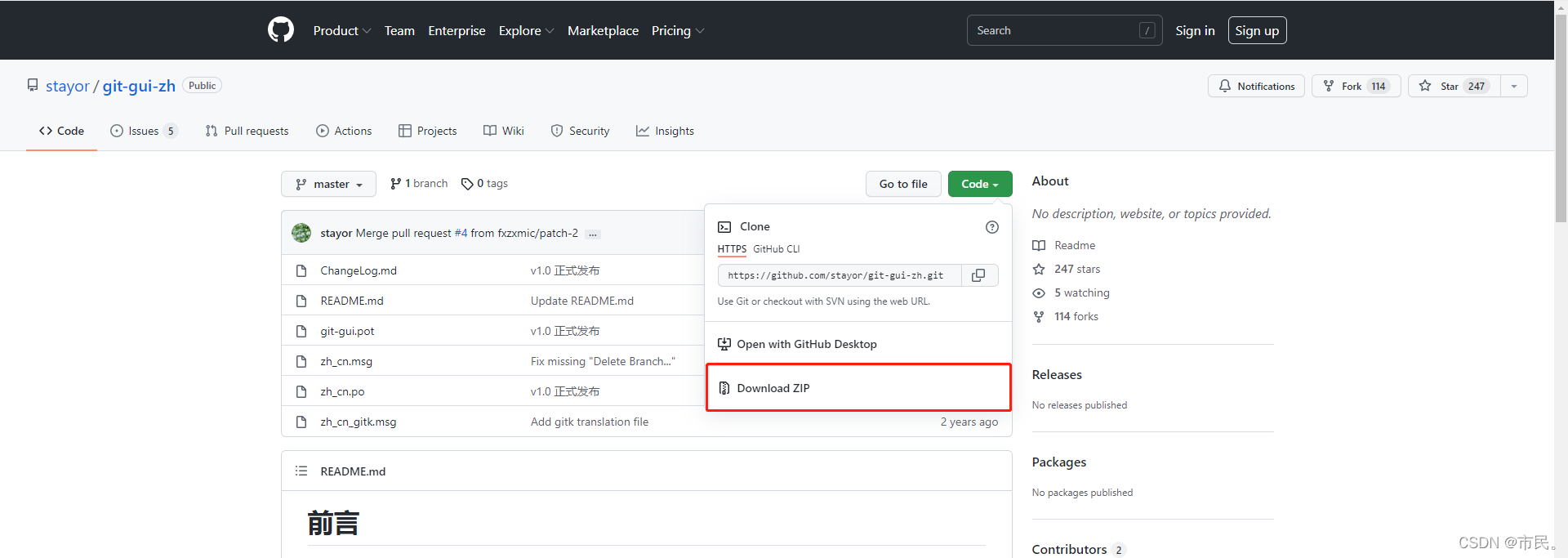The height and width of the screenshot is (558, 1568).
Task: Select the HTTPS clone tab
Action: click(x=732, y=249)
